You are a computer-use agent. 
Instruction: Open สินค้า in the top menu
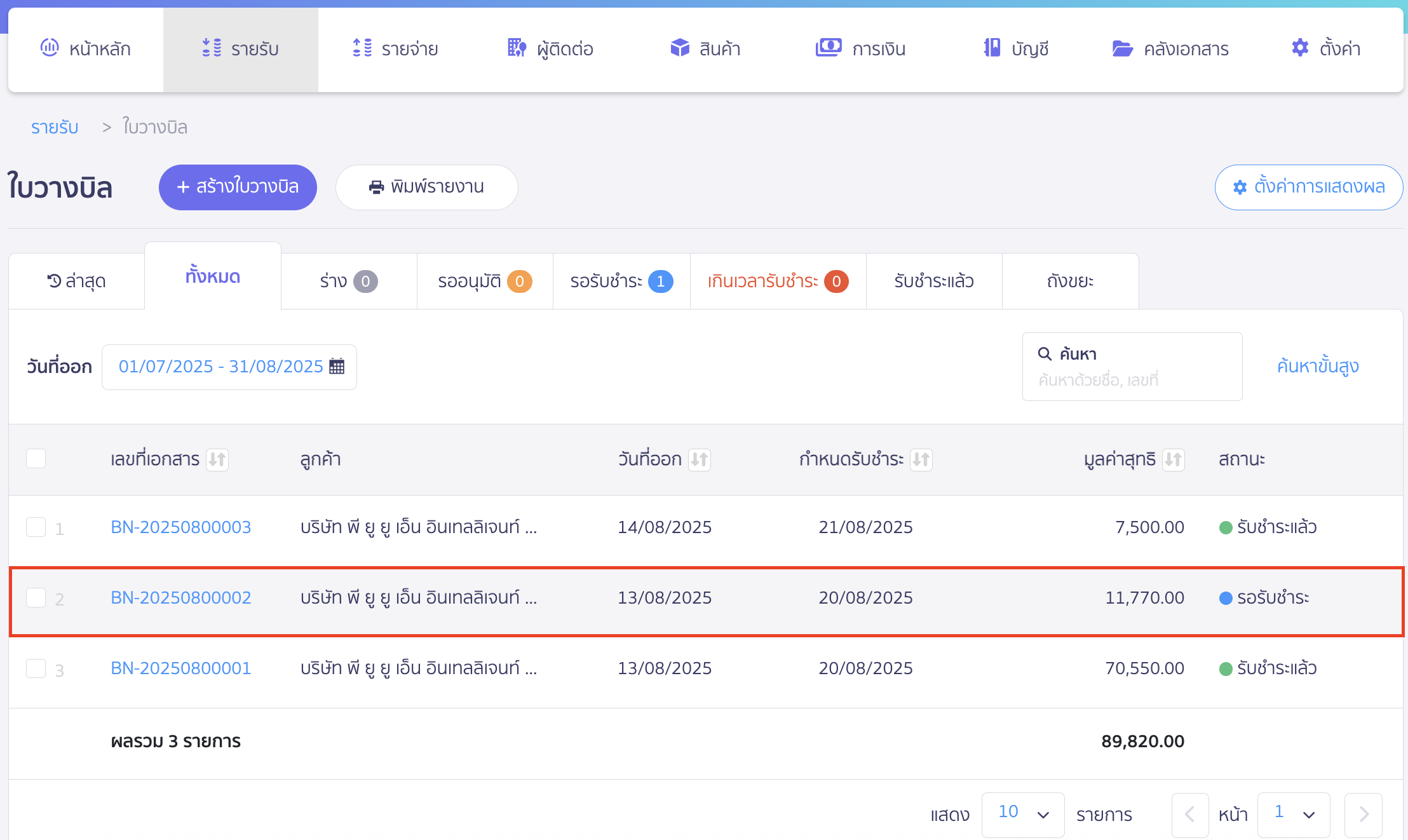pyautogui.click(x=705, y=49)
